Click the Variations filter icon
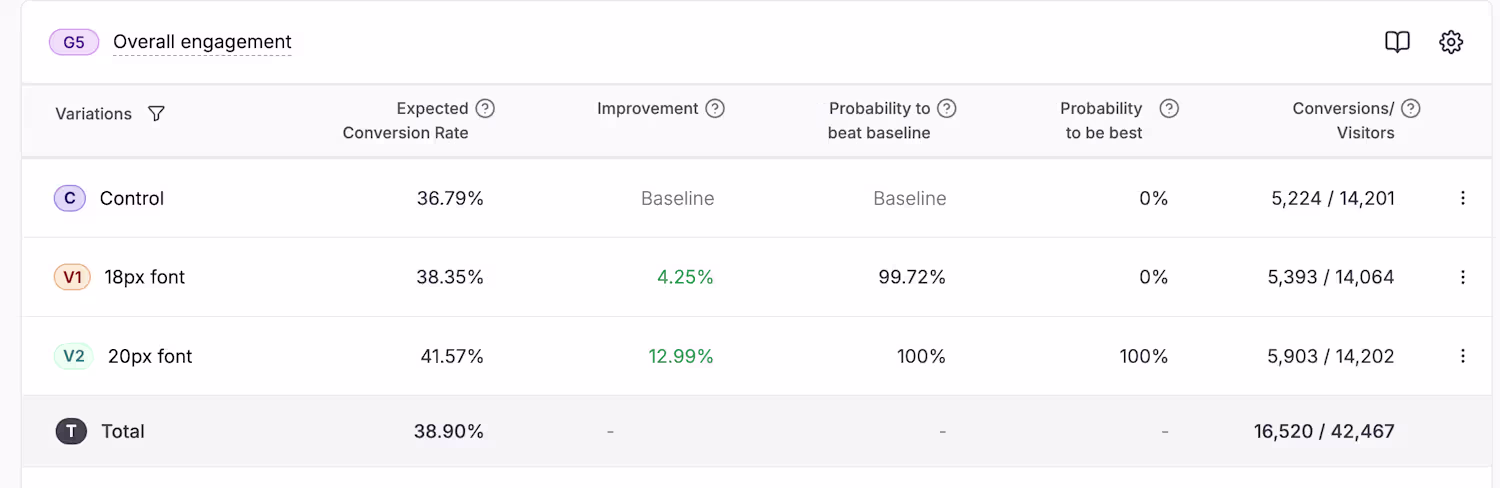The height and width of the screenshot is (488, 1500). (x=156, y=114)
